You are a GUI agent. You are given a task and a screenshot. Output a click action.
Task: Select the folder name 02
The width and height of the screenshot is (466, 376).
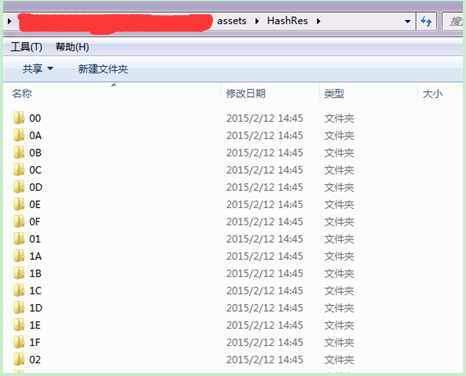(x=35, y=360)
